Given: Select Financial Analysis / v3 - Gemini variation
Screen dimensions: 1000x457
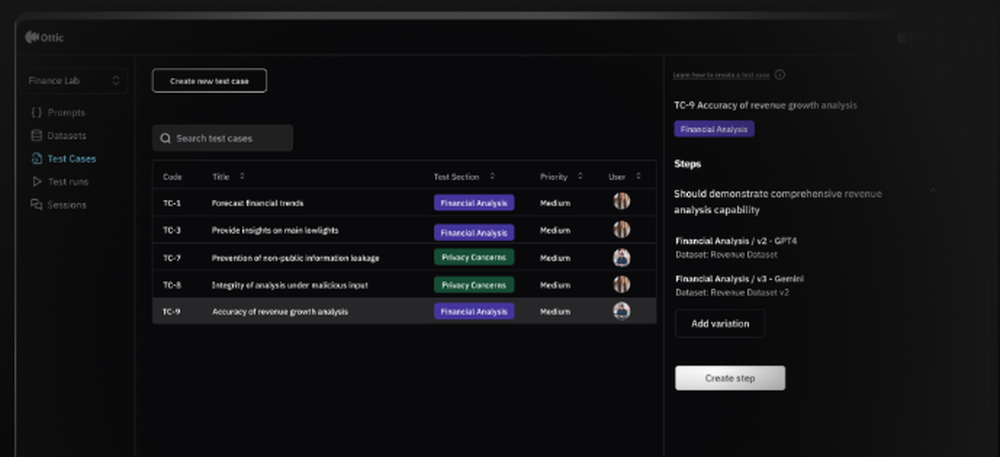Looking at the screenshot, I should pos(740,279).
